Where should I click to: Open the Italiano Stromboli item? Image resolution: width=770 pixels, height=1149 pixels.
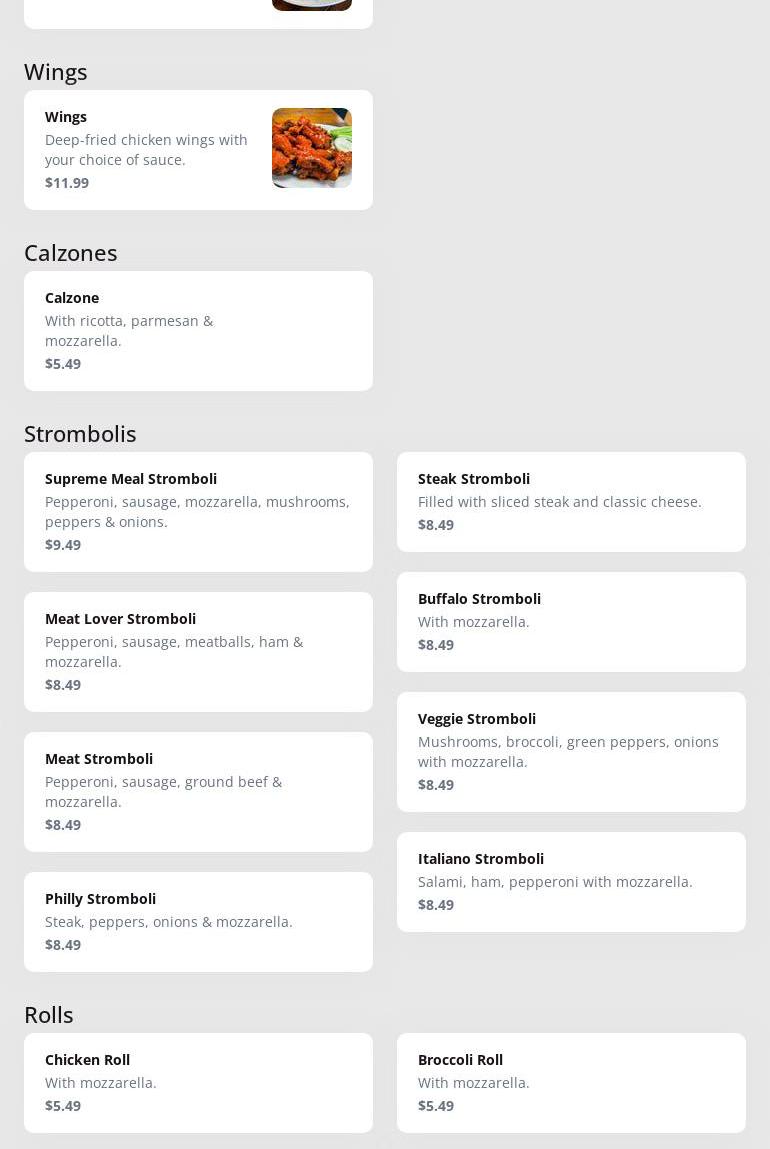(571, 882)
